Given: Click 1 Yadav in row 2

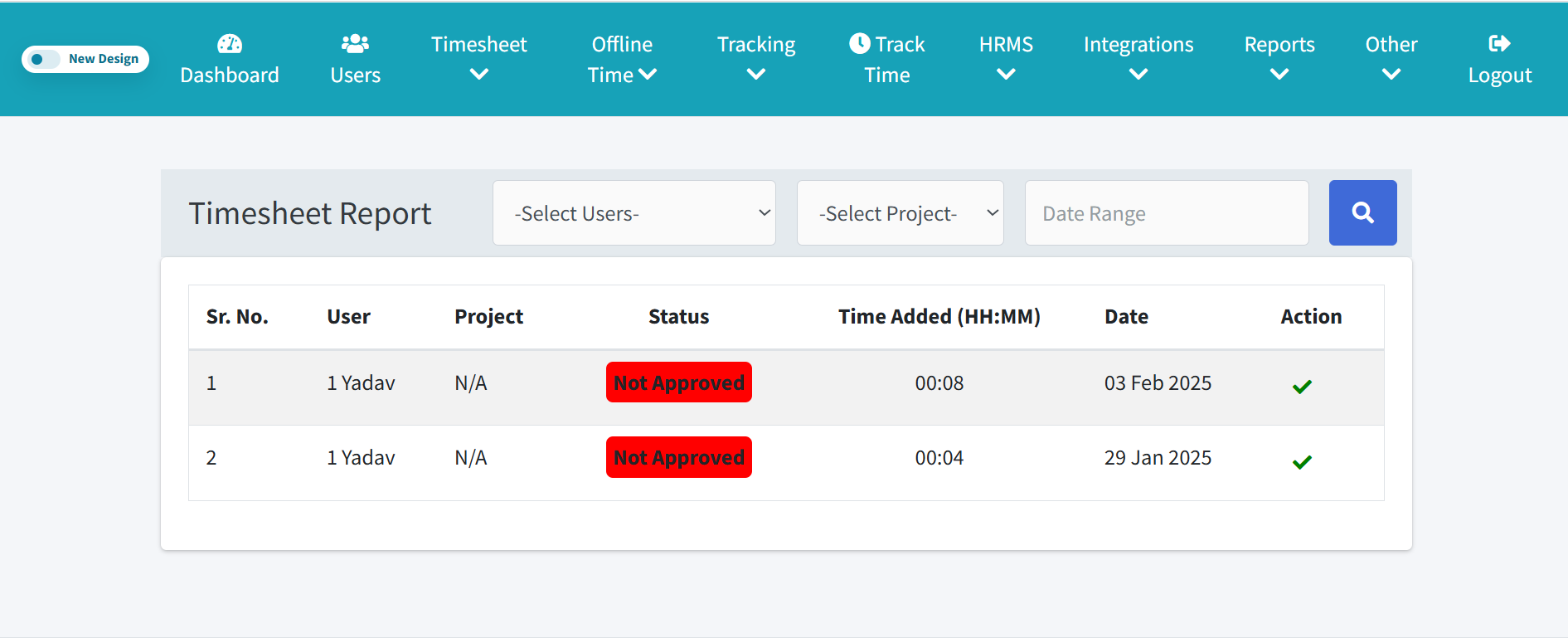Looking at the screenshot, I should click(x=361, y=458).
